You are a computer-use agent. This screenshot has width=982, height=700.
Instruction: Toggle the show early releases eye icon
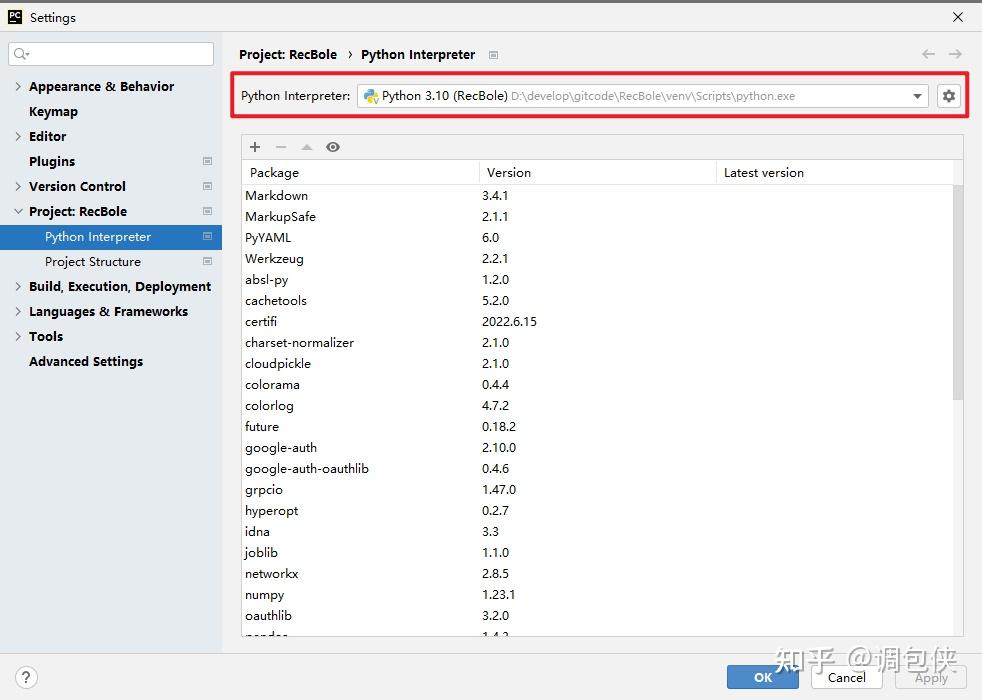(x=333, y=147)
